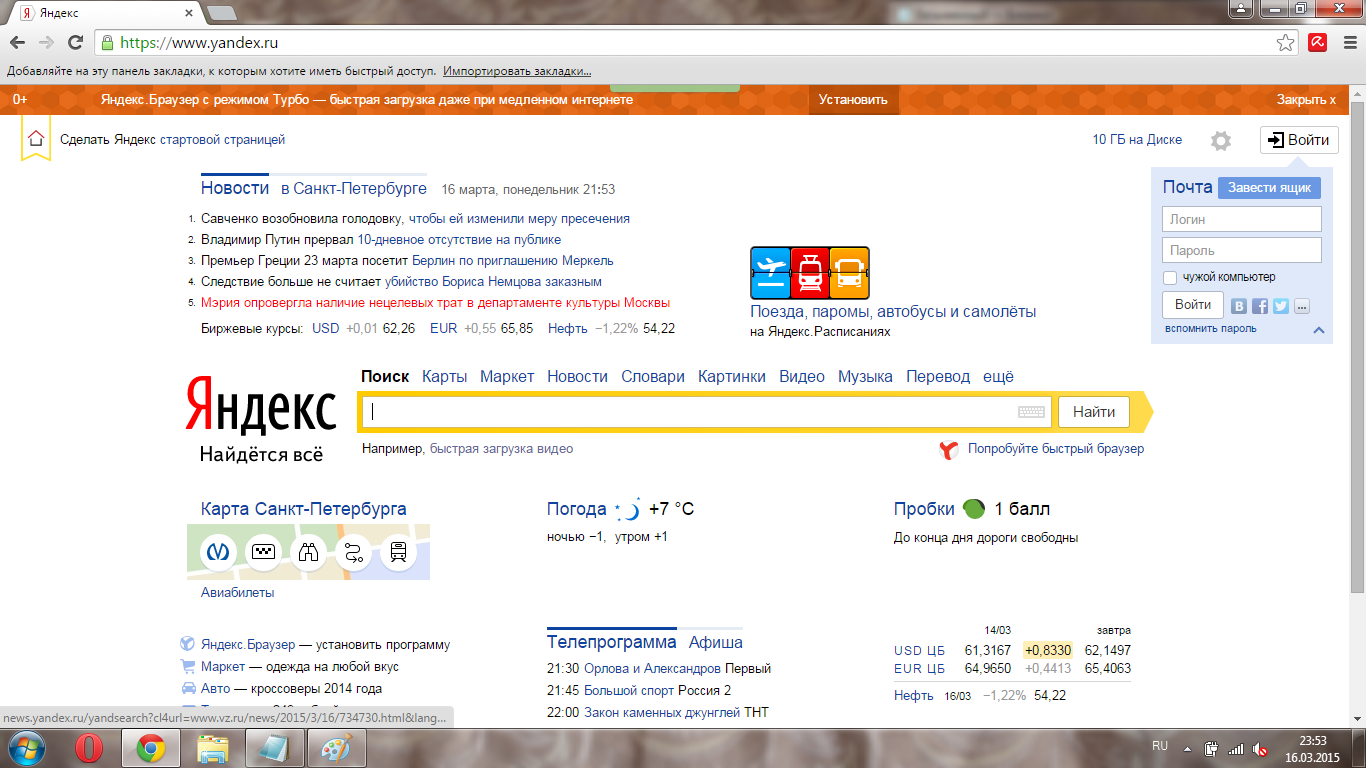The width and height of the screenshot is (1366, 768).
Task: Show hidden tray icons with the arrow
Action: coord(1186,748)
